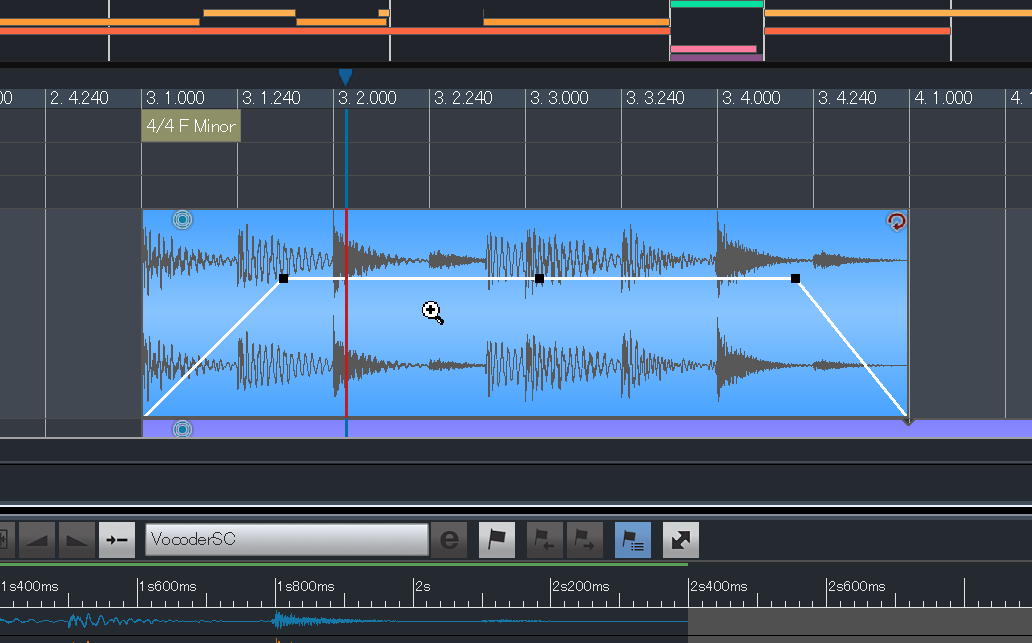
Task: Click the blue playhead triangle marker
Action: [345, 77]
